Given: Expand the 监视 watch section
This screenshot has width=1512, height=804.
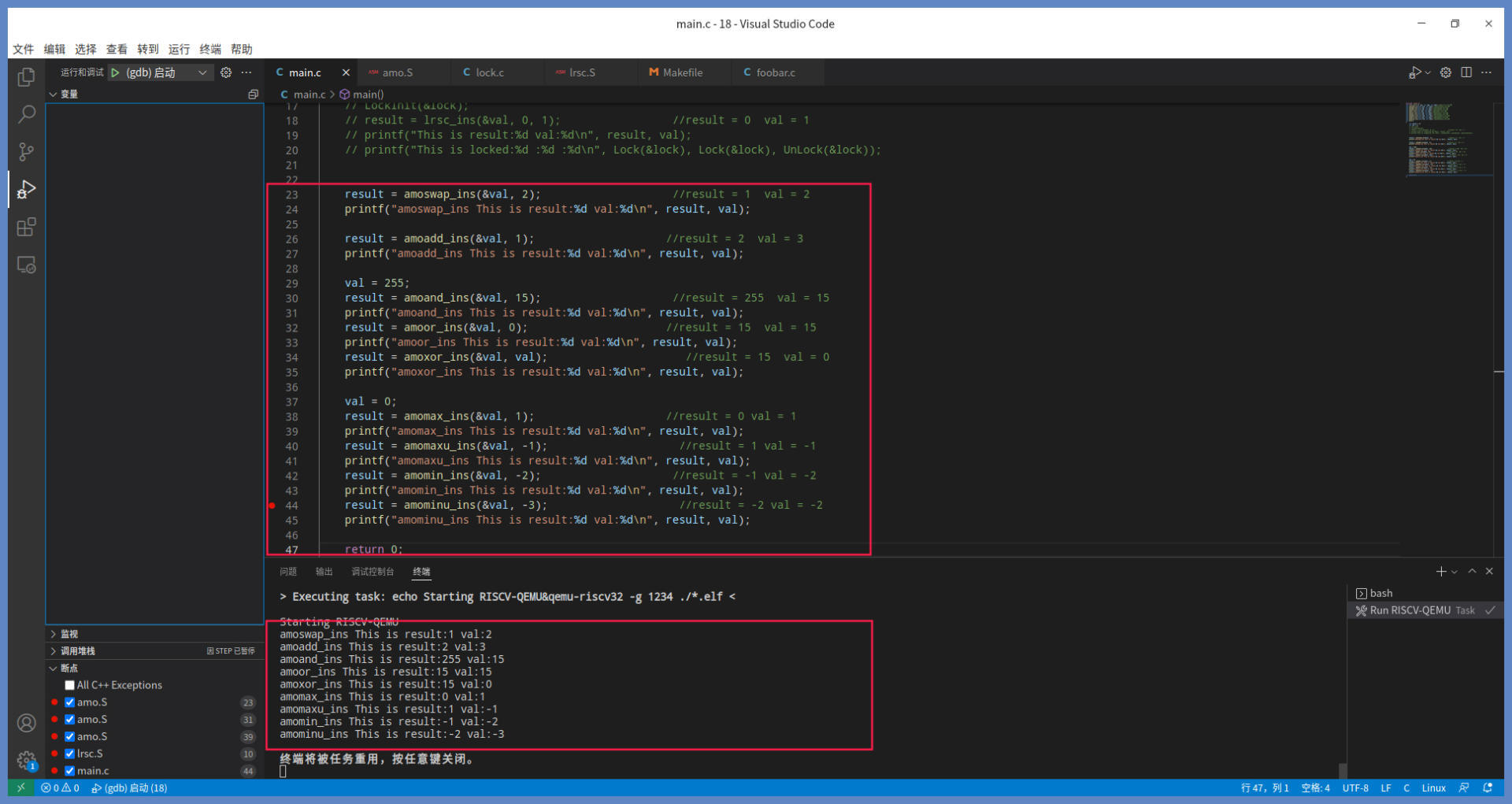Looking at the screenshot, I should (69, 634).
